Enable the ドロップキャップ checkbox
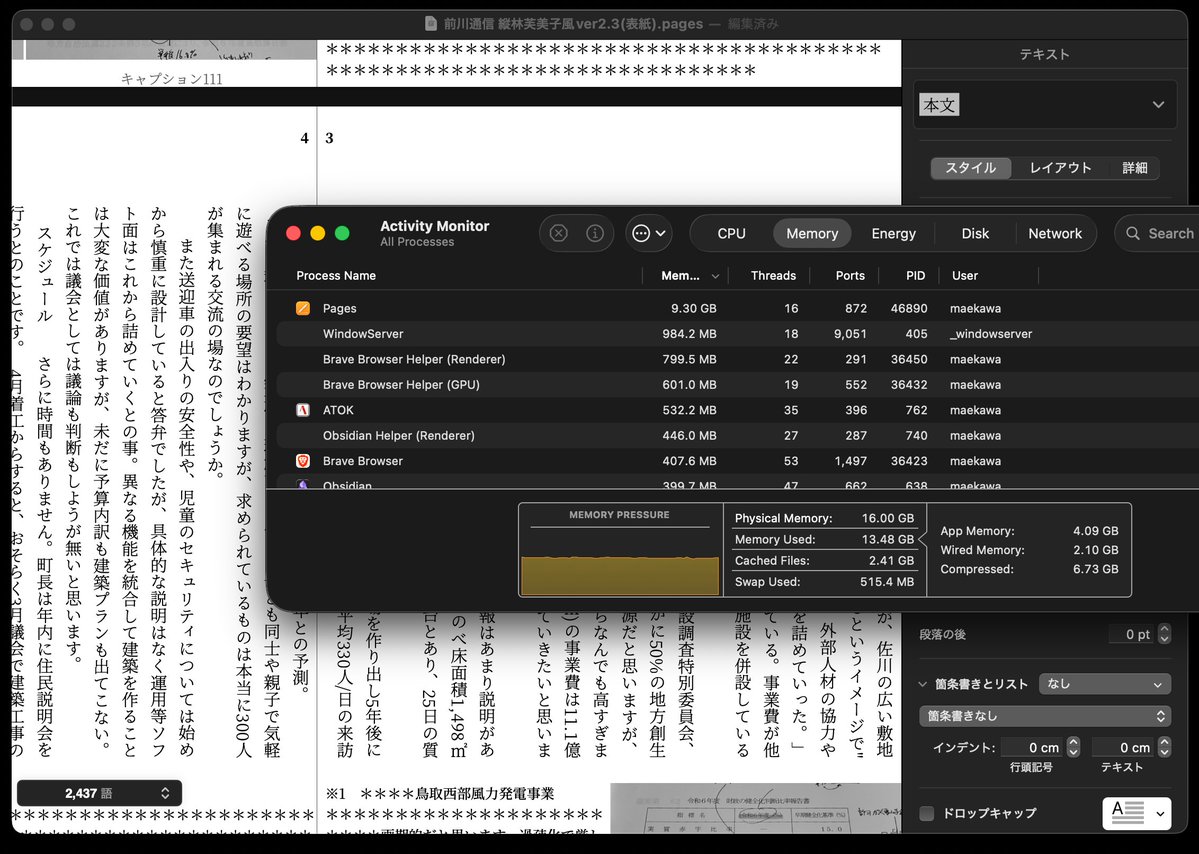Viewport: 1199px width, 854px height. point(927,813)
